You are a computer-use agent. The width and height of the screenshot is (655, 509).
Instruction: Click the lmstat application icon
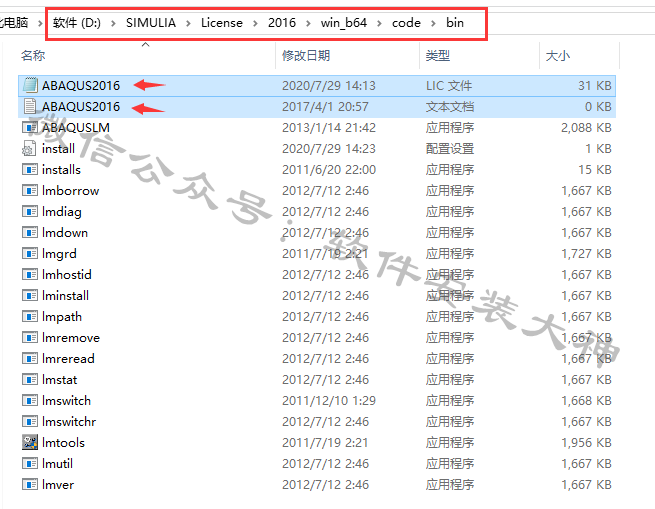30,379
